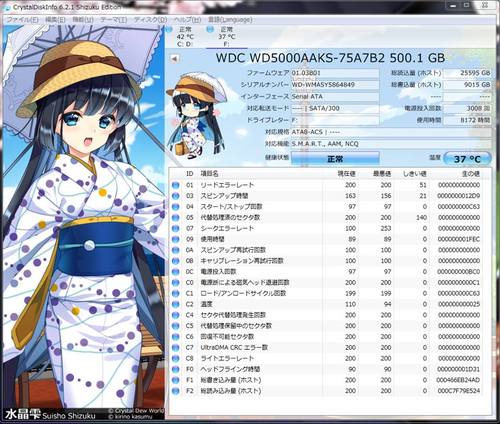500x424 pixels.
Task: Click status icon for ID 03 row
Action: point(175,196)
